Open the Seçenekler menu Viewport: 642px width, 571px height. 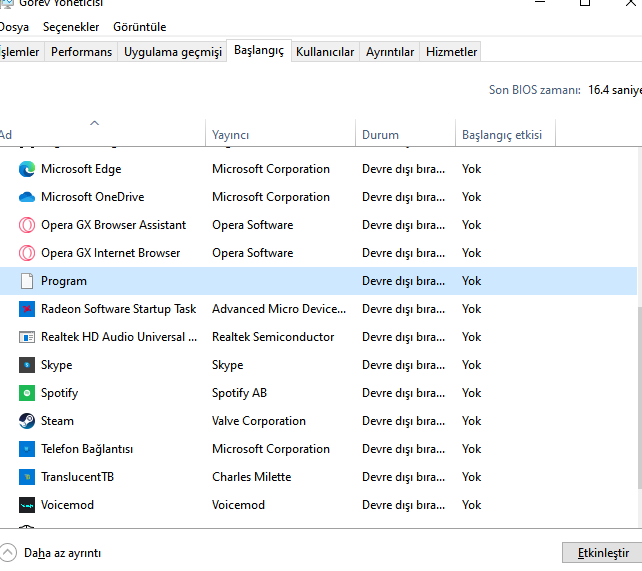70,27
